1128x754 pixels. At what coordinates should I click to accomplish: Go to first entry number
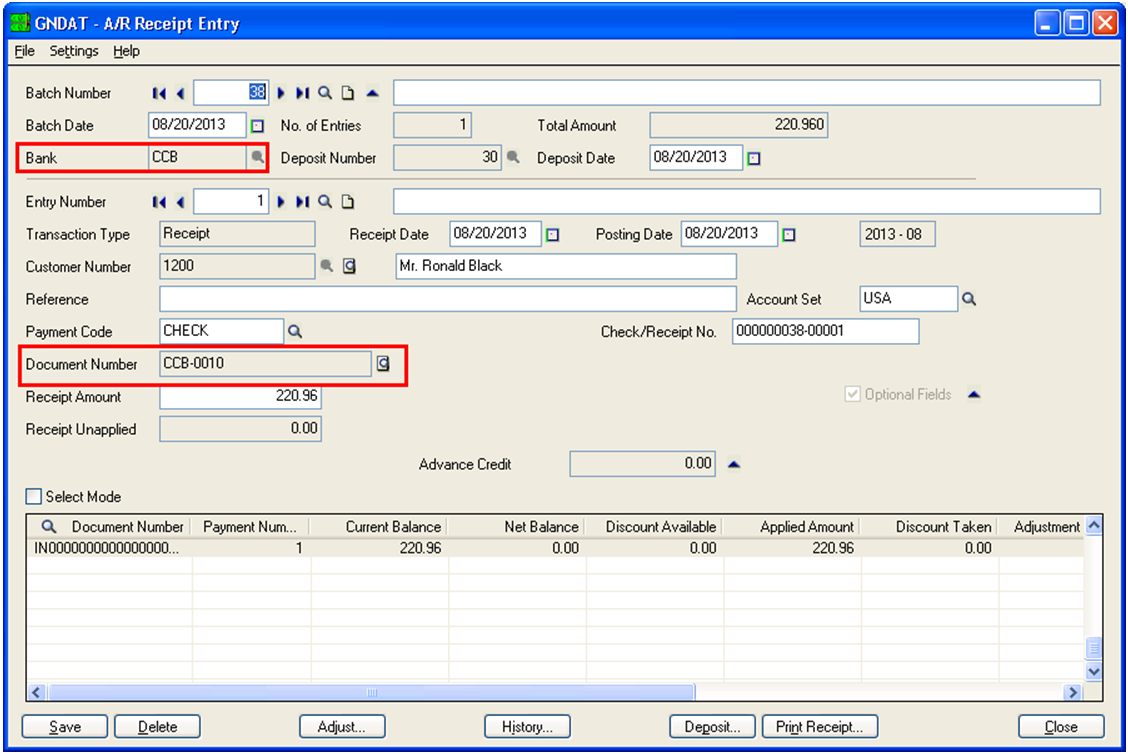click(x=159, y=202)
